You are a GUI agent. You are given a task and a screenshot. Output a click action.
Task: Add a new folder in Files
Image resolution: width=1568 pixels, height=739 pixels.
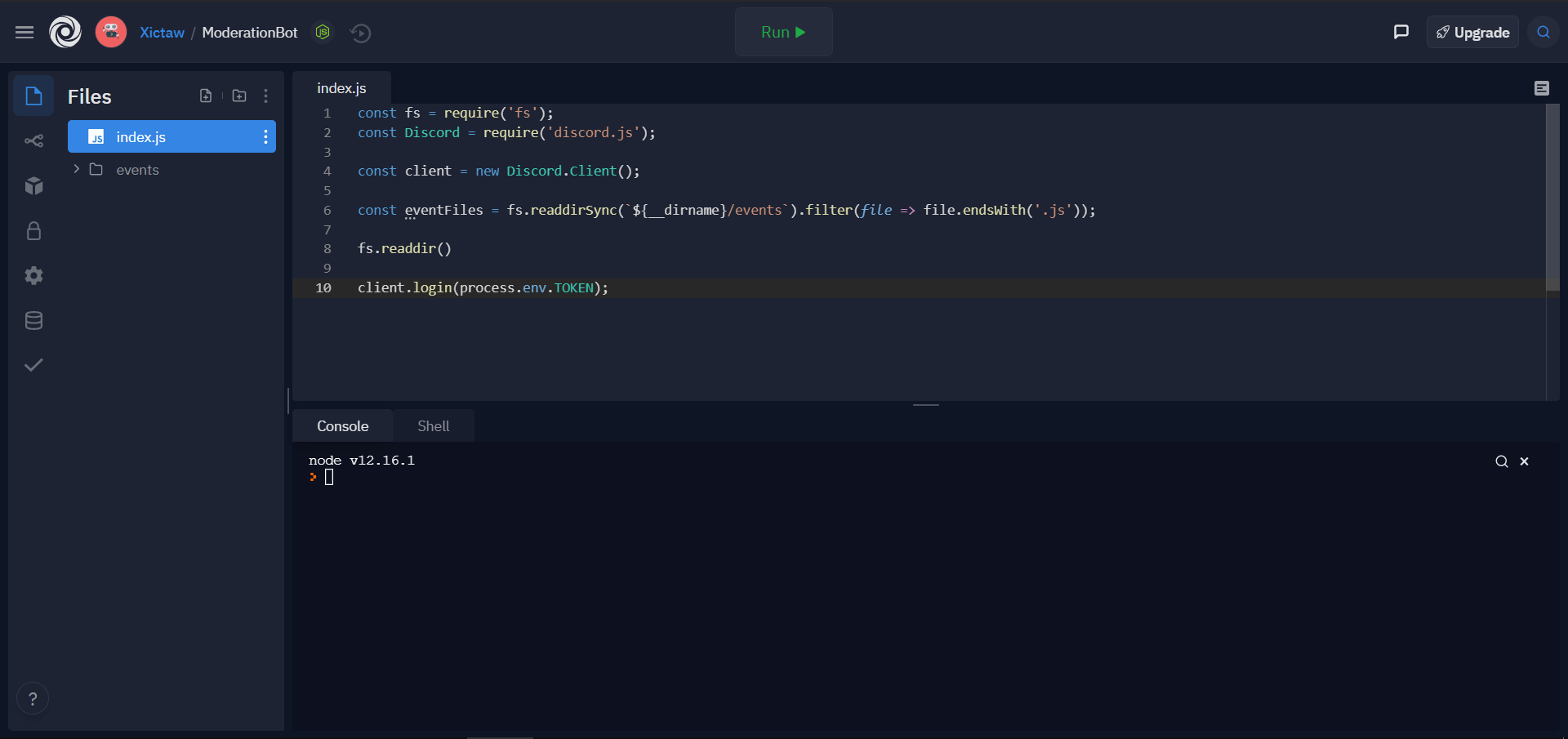(x=239, y=96)
